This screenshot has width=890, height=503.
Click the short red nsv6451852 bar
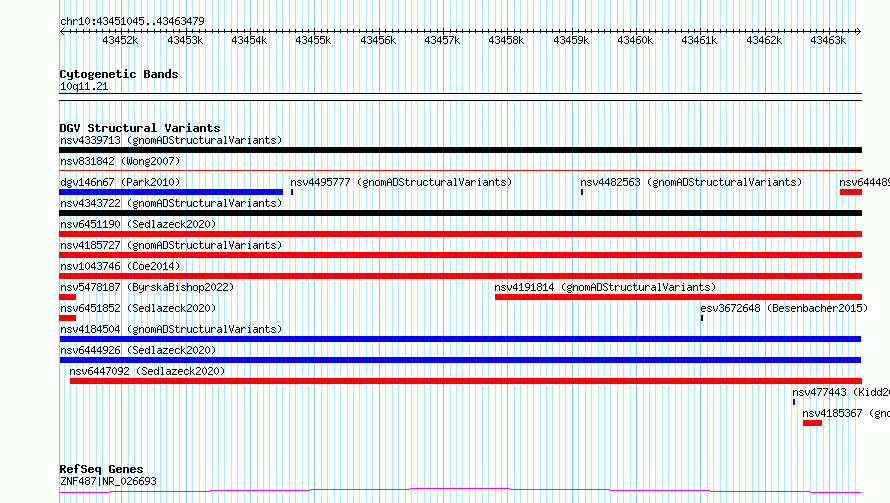coord(68,318)
